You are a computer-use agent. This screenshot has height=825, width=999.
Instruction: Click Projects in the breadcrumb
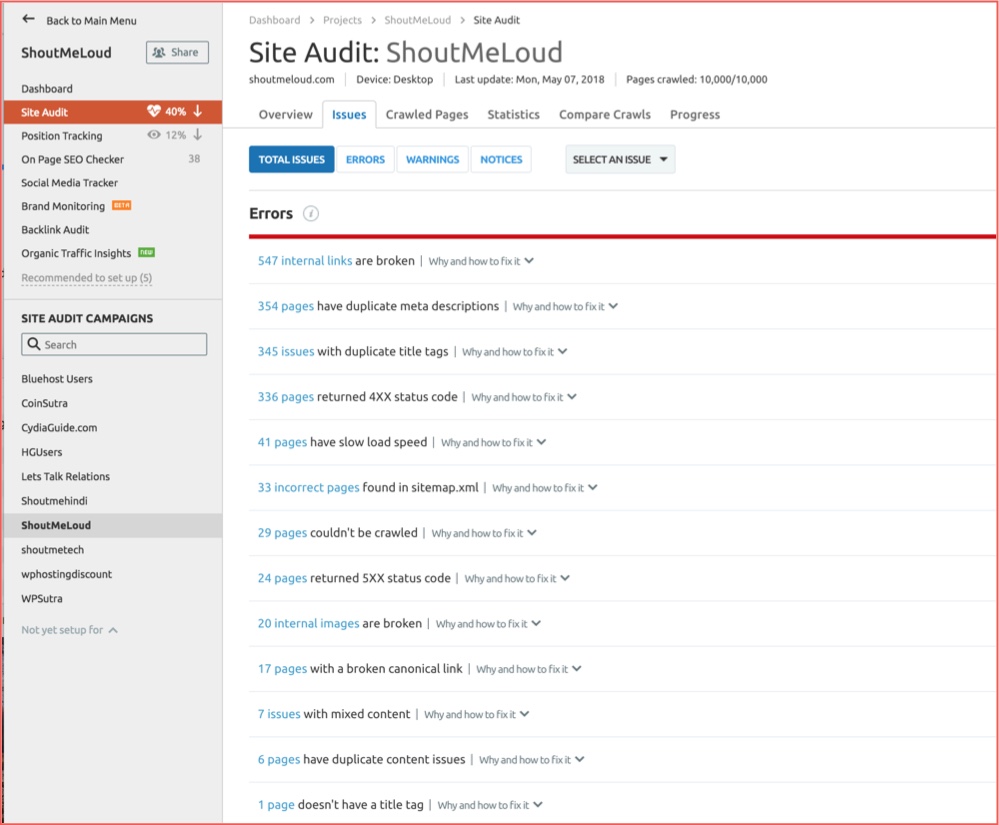click(x=342, y=20)
